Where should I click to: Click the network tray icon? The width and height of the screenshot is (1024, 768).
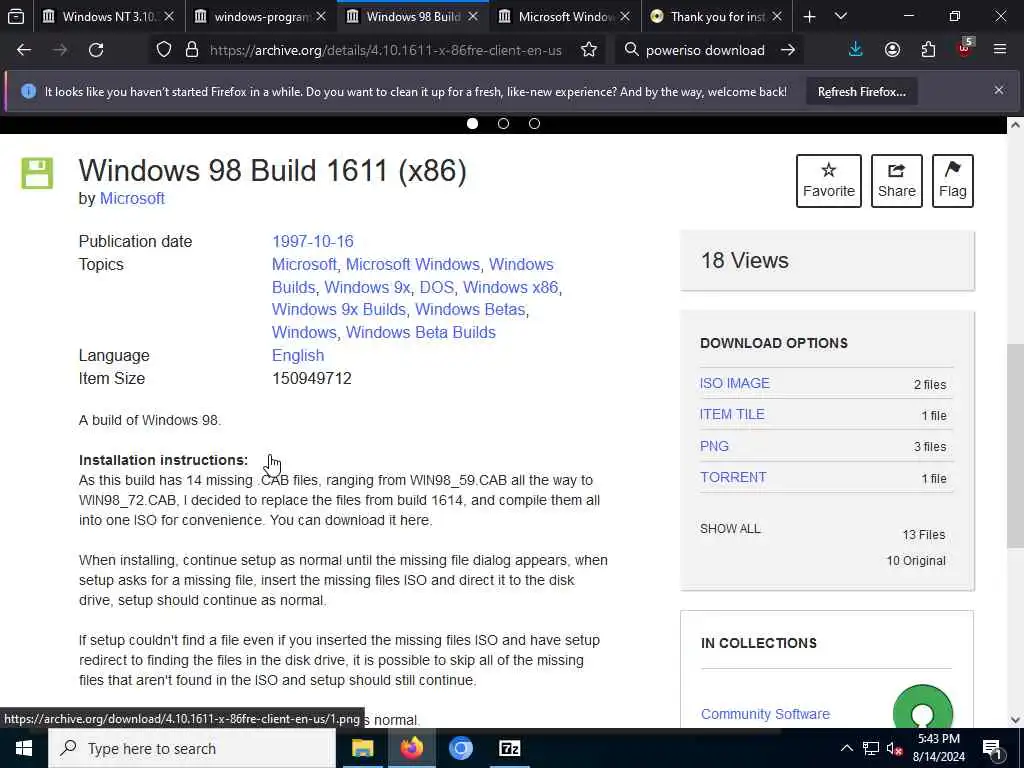pyautogui.click(x=871, y=748)
